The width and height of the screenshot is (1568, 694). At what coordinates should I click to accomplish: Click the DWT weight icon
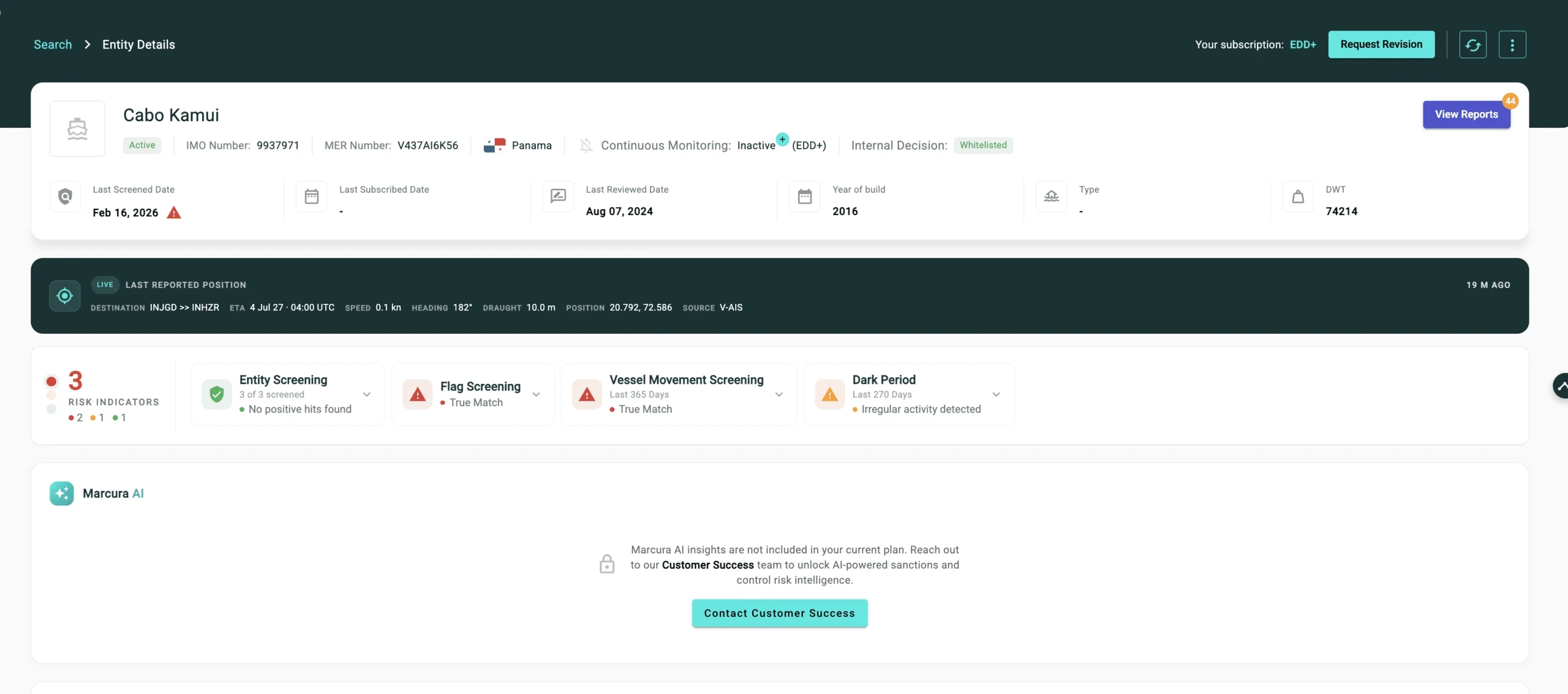1298,196
